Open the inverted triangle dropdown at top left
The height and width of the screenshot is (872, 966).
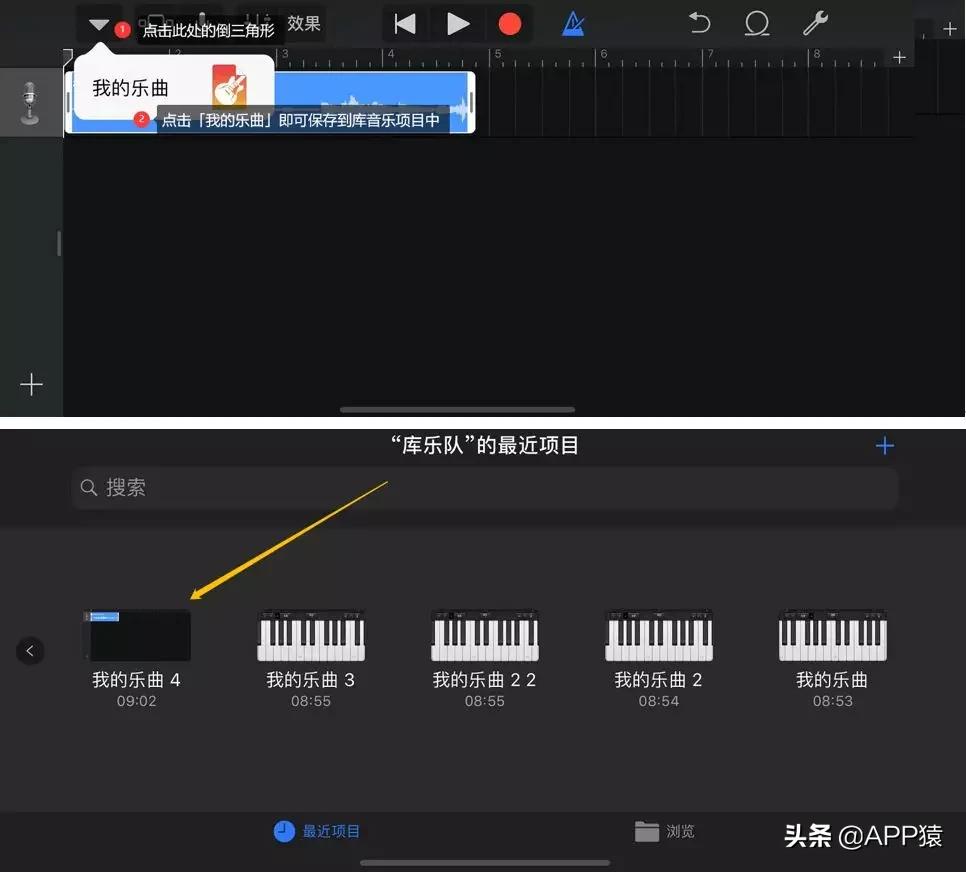(x=97, y=23)
